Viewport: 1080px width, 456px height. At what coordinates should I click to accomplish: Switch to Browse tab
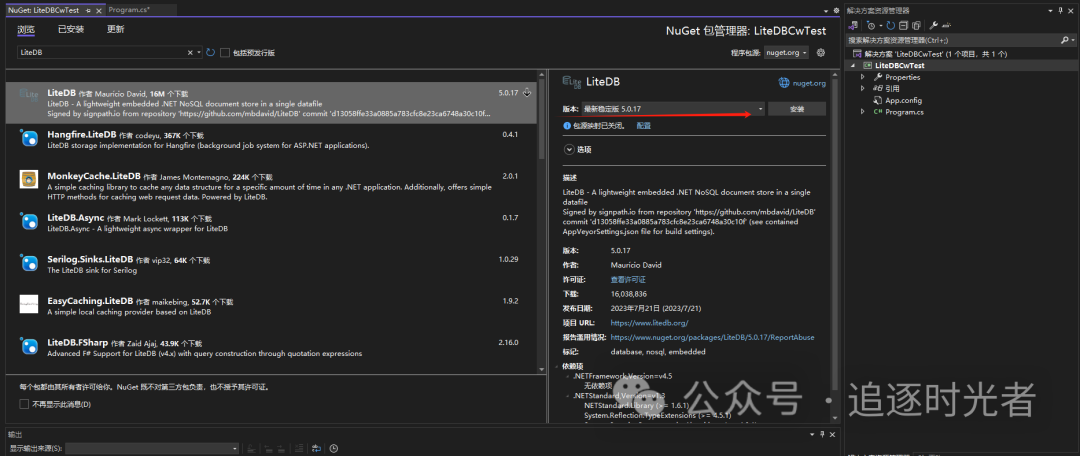(26, 29)
